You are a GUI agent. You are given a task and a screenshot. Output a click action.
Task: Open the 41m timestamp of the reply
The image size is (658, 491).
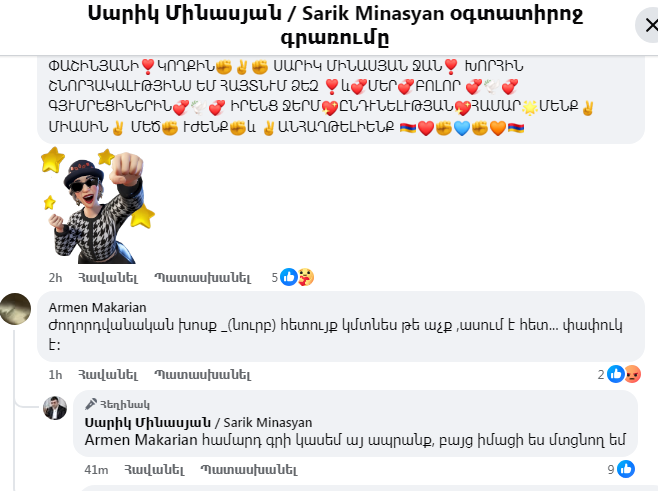click(96, 470)
